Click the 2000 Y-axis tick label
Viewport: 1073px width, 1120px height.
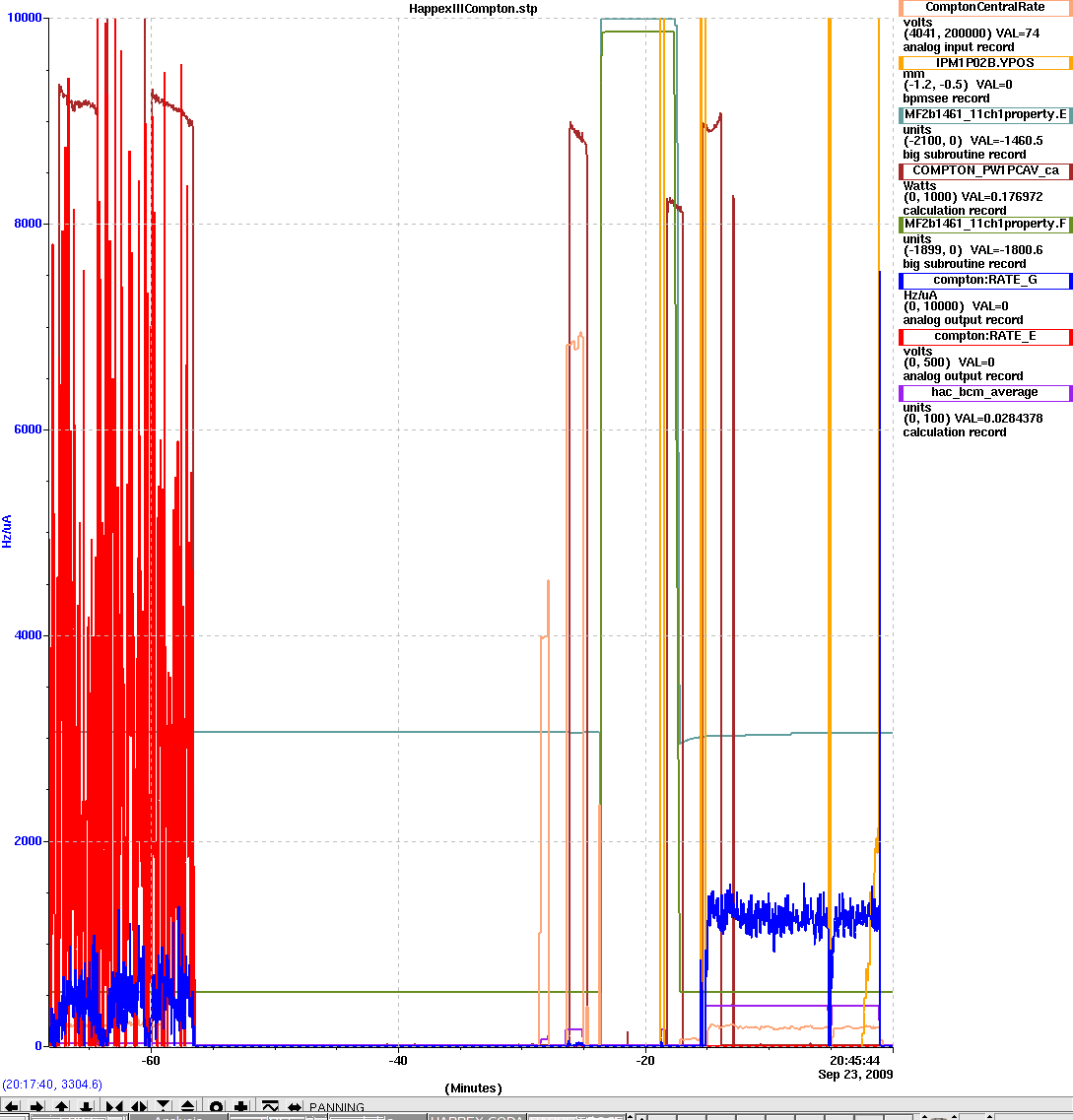28,840
